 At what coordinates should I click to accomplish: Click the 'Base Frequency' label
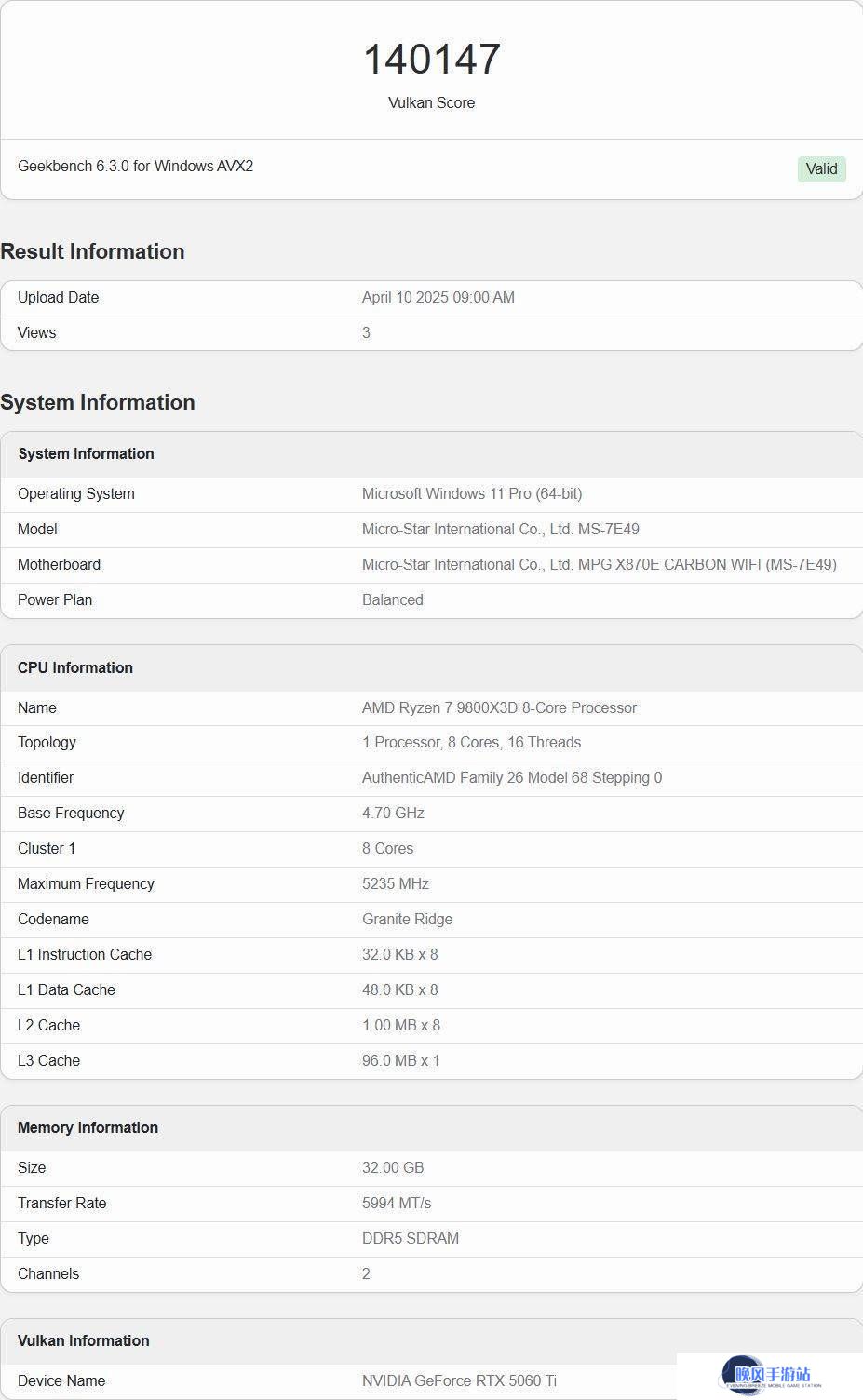[x=71, y=814]
